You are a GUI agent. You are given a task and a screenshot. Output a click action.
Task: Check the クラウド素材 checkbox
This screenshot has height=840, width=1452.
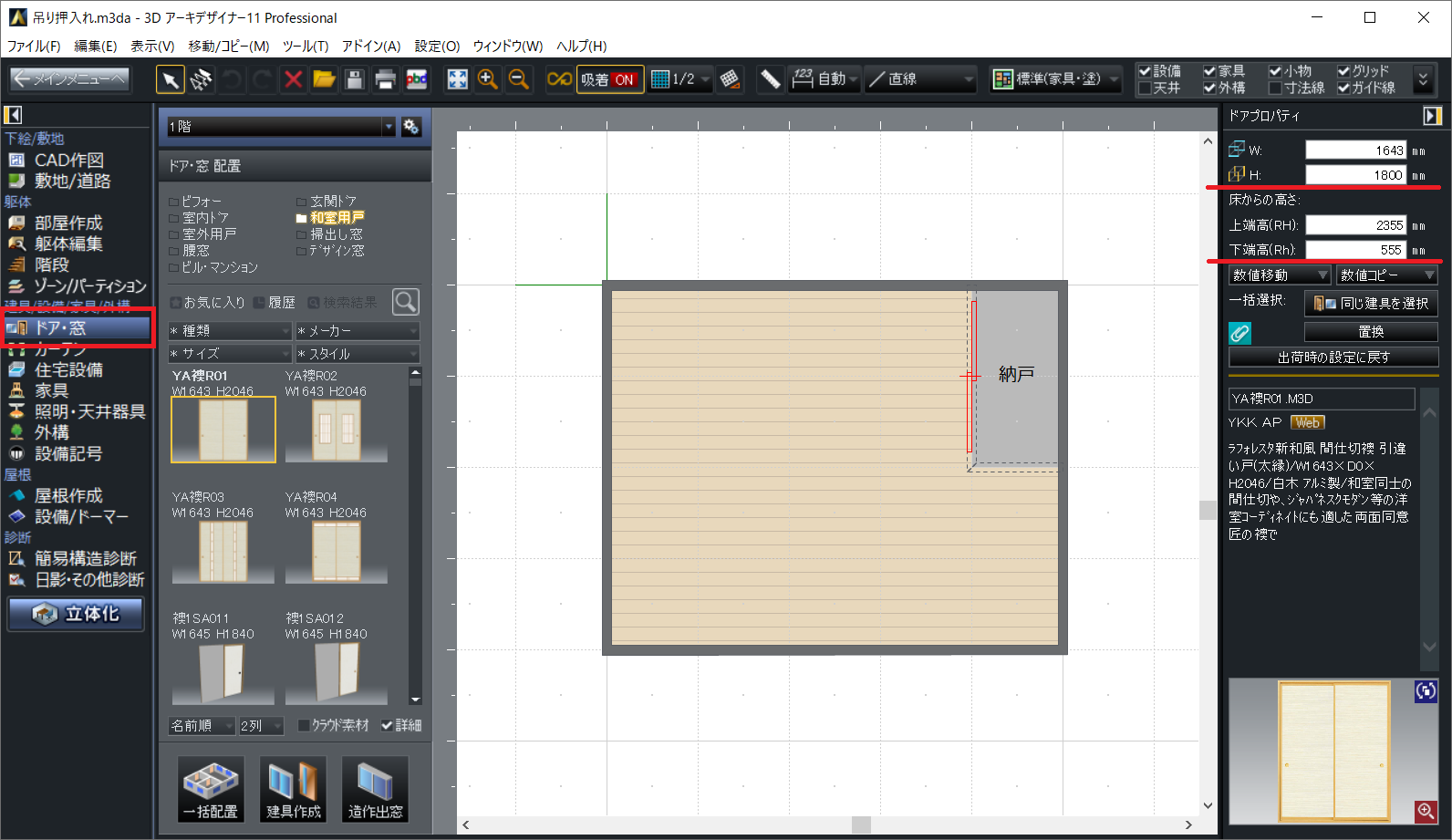point(305,726)
